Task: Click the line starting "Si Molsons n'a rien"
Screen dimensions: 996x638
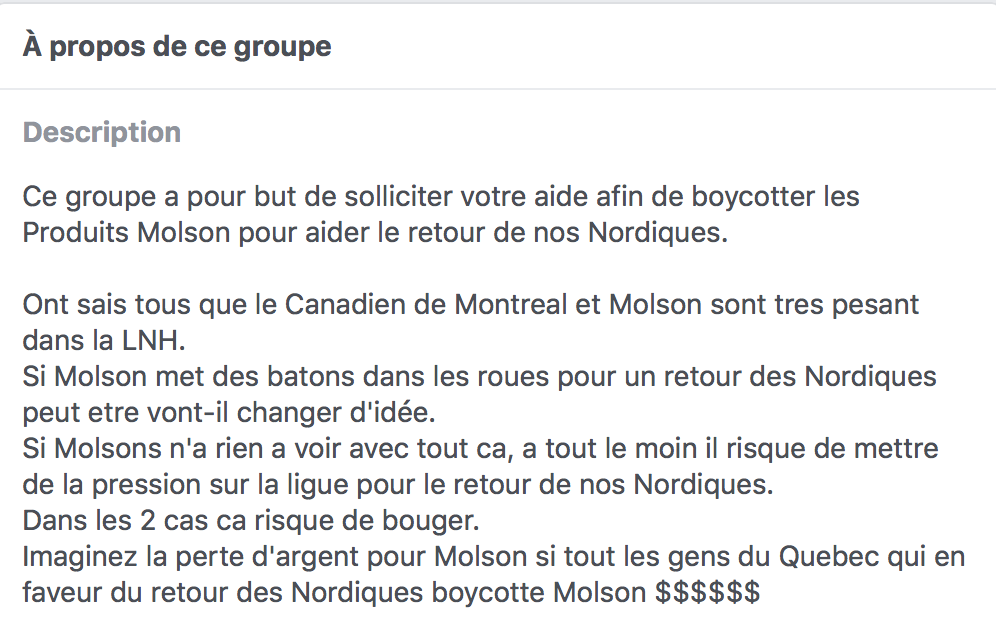Action: 481,449
